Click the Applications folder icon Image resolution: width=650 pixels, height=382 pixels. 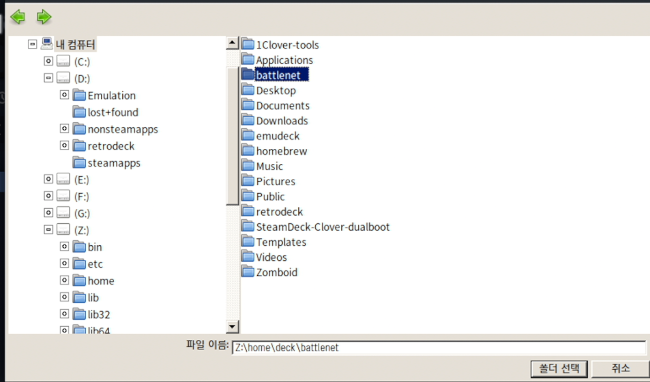[248, 60]
